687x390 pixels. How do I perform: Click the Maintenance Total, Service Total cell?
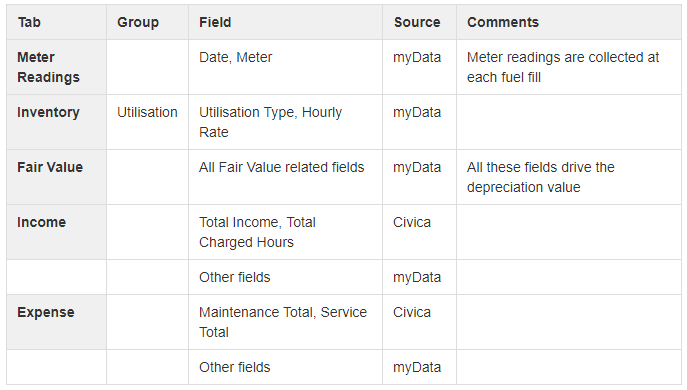[285, 322]
